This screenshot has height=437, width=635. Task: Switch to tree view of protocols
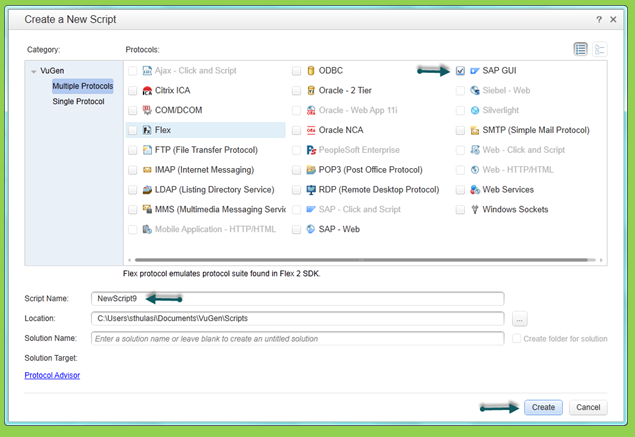point(600,49)
